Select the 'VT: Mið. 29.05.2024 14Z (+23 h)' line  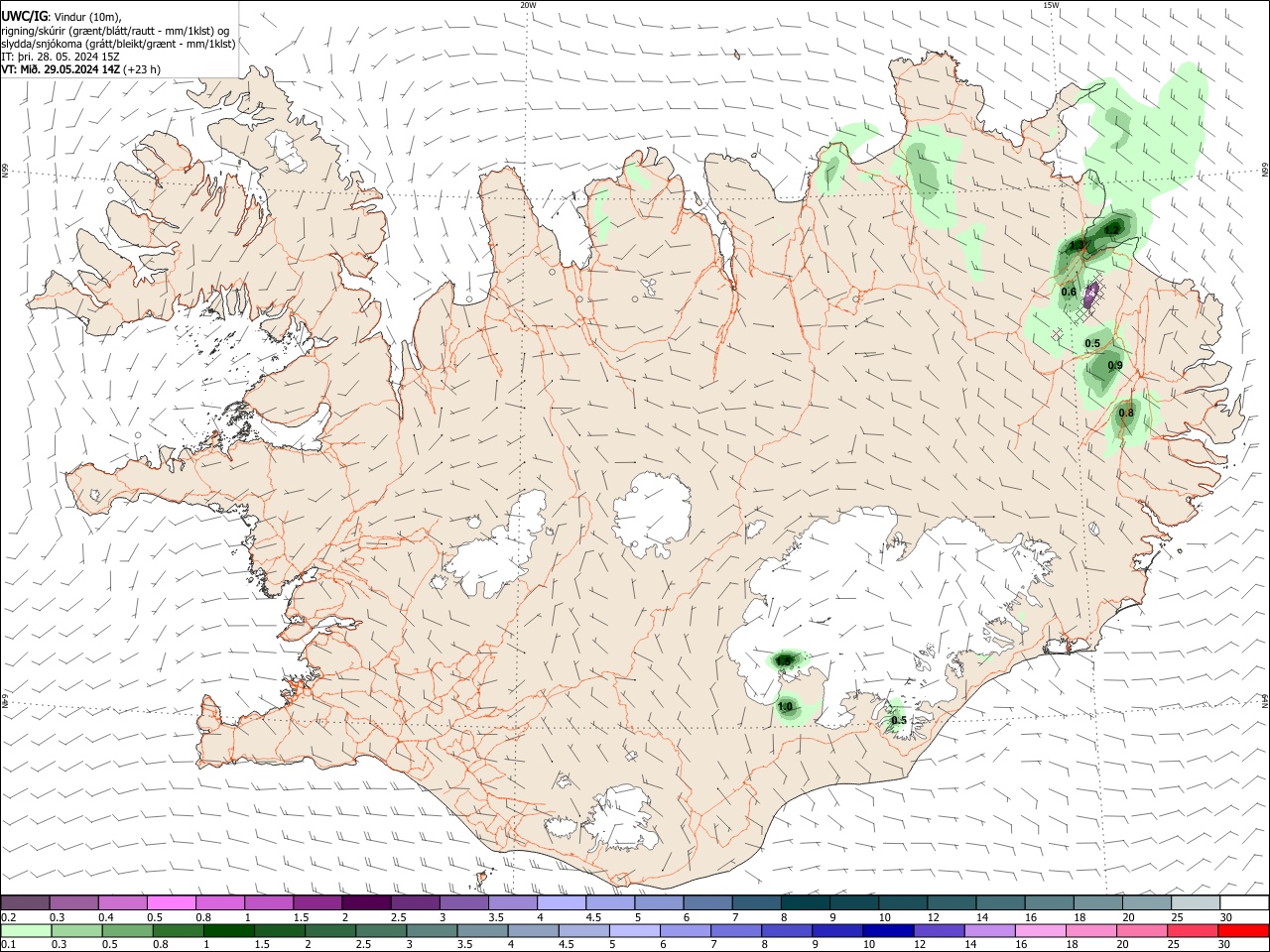click(x=81, y=69)
